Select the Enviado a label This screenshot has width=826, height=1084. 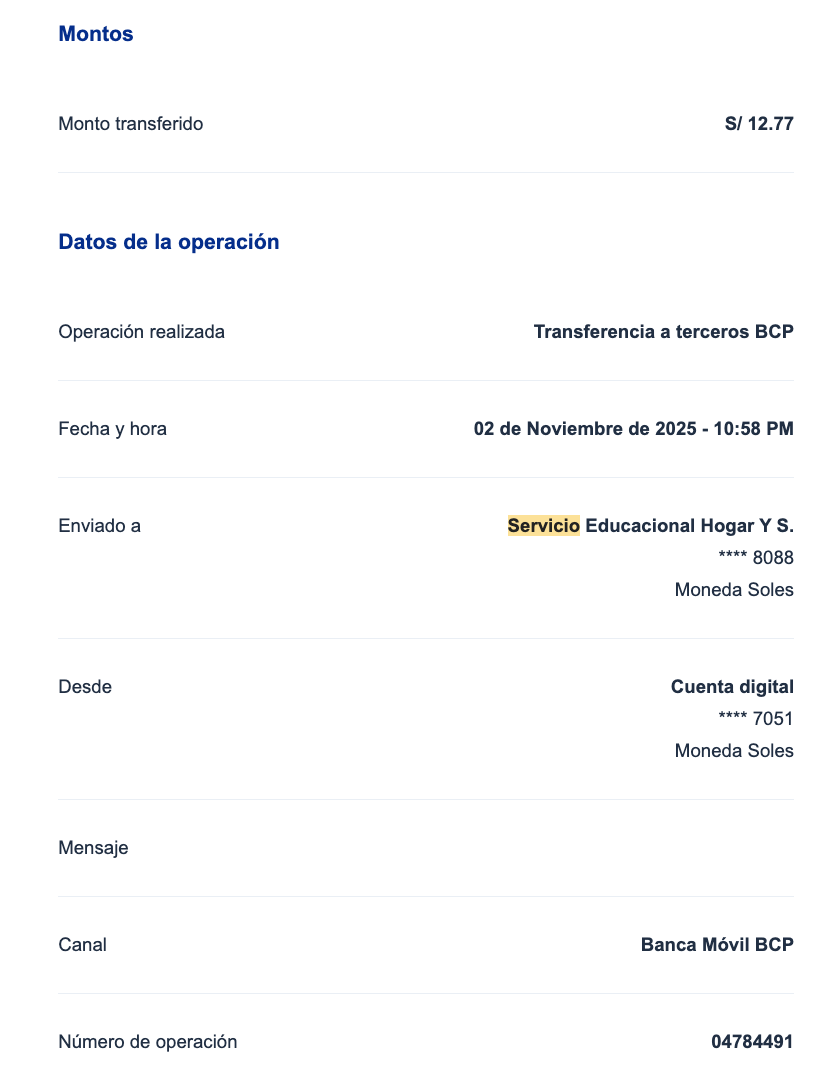click(x=100, y=526)
